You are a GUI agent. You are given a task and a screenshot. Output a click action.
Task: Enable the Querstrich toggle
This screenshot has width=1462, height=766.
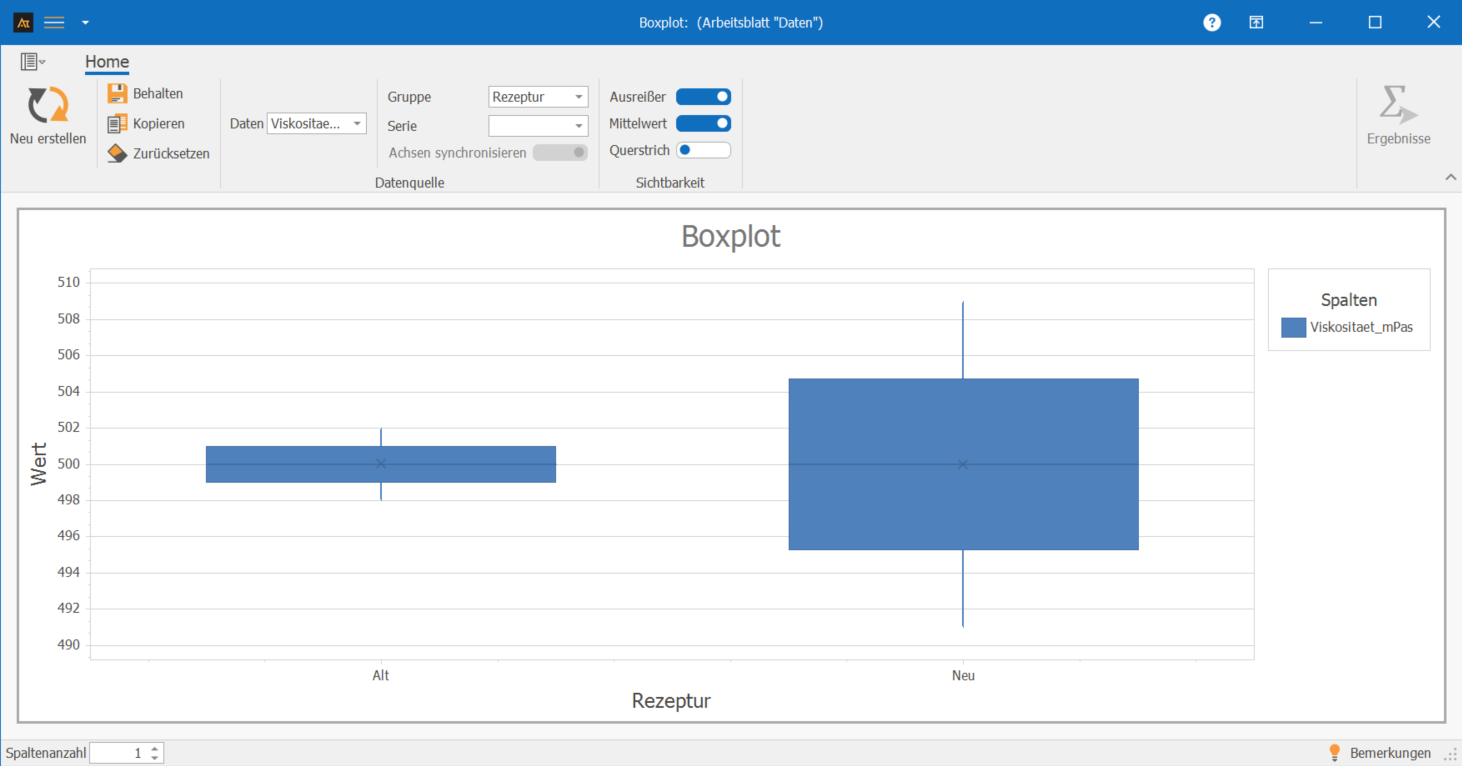click(x=703, y=151)
